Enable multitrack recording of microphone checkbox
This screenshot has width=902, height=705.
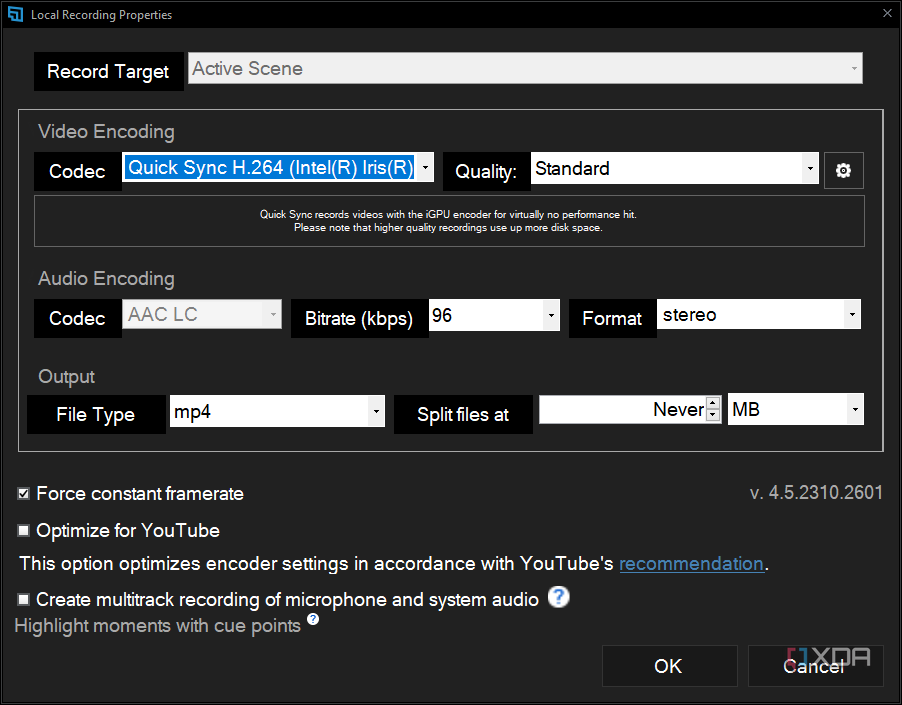(x=24, y=599)
